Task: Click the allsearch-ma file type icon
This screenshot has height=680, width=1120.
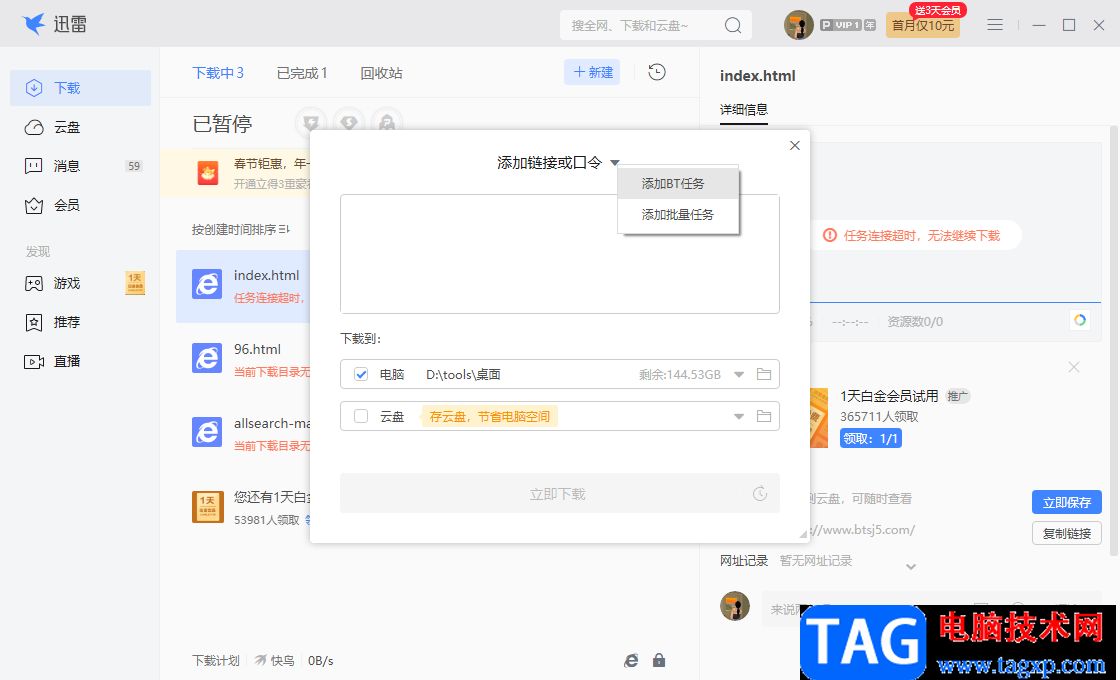Action: click(x=207, y=432)
